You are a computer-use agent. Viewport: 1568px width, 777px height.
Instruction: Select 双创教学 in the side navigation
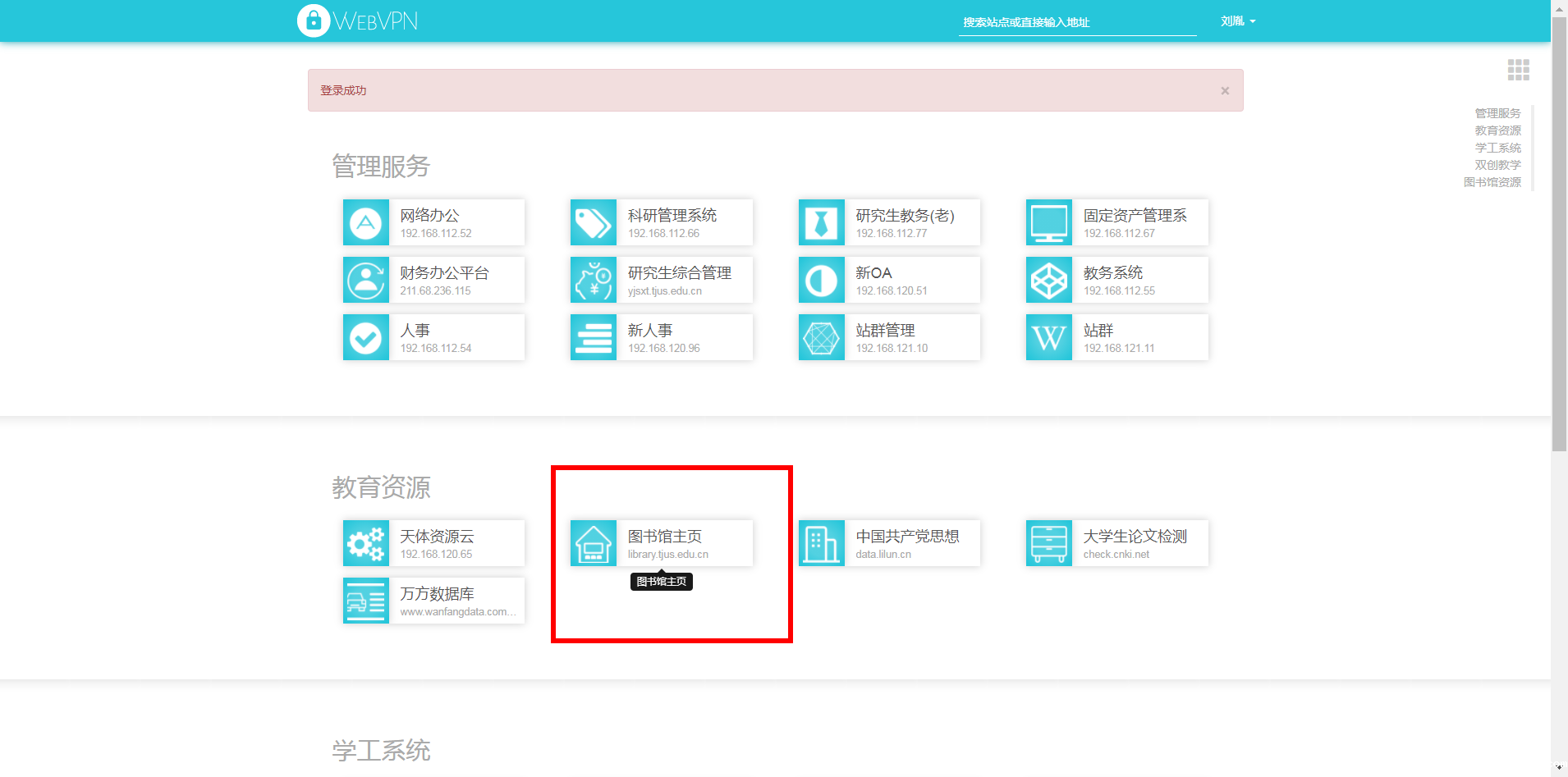pos(1497,165)
